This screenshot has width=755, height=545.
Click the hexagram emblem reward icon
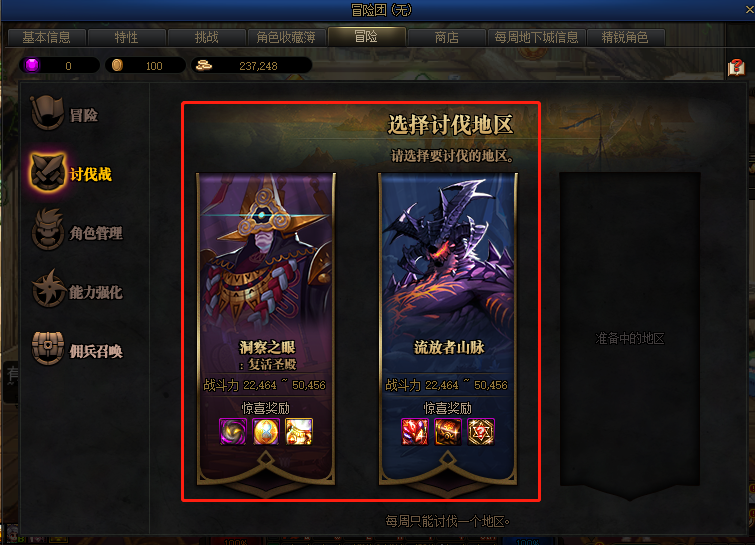point(481,431)
